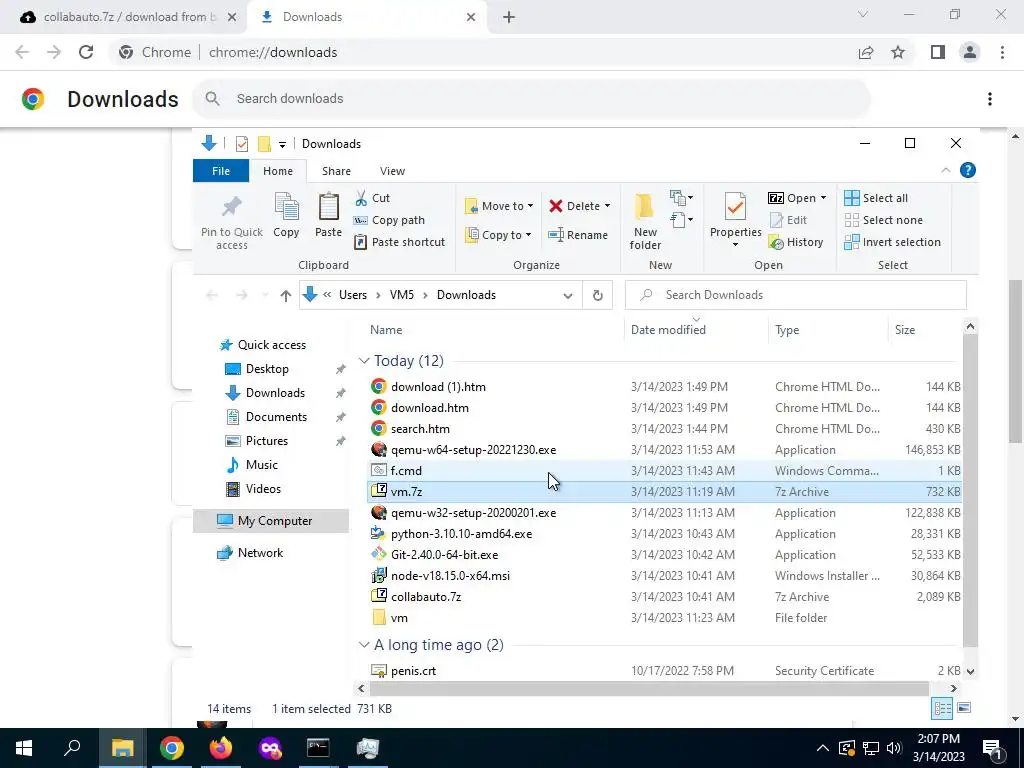Viewport: 1024px width, 768px height.
Task: Click horizontal scrollbar of file list
Action: click(x=649, y=688)
